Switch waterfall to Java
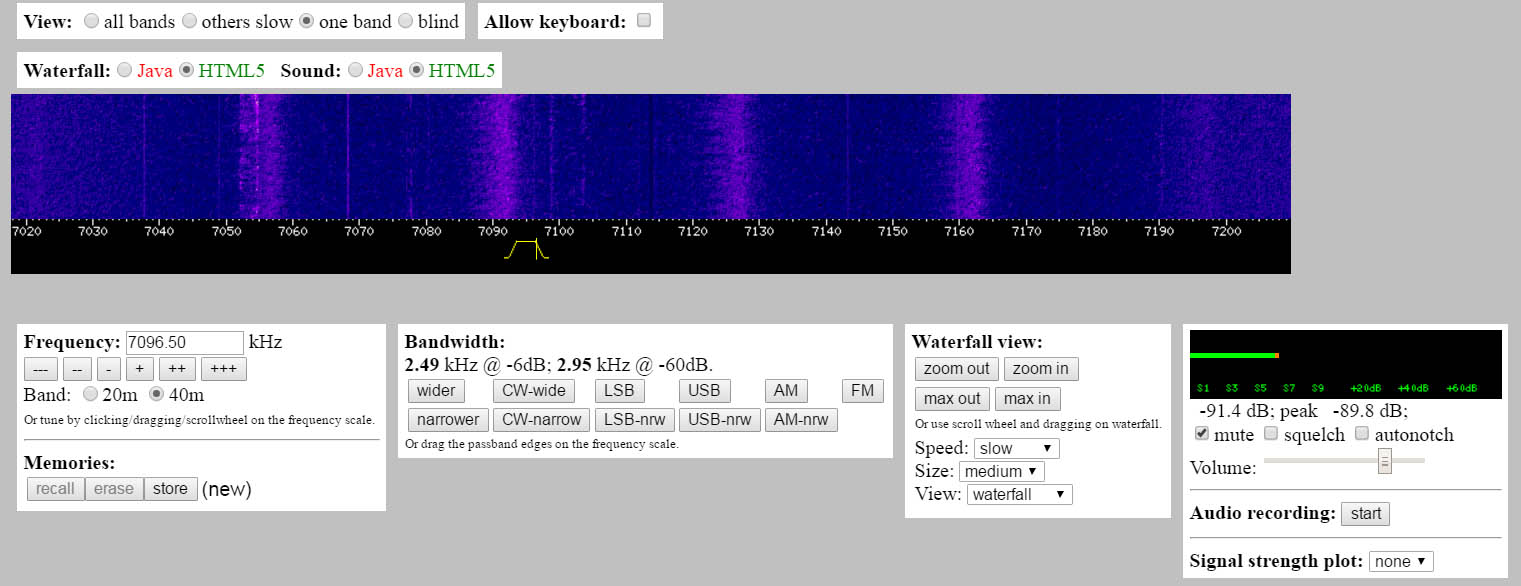Viewport: 1521px width, 586px height. (x=125, y=70)
